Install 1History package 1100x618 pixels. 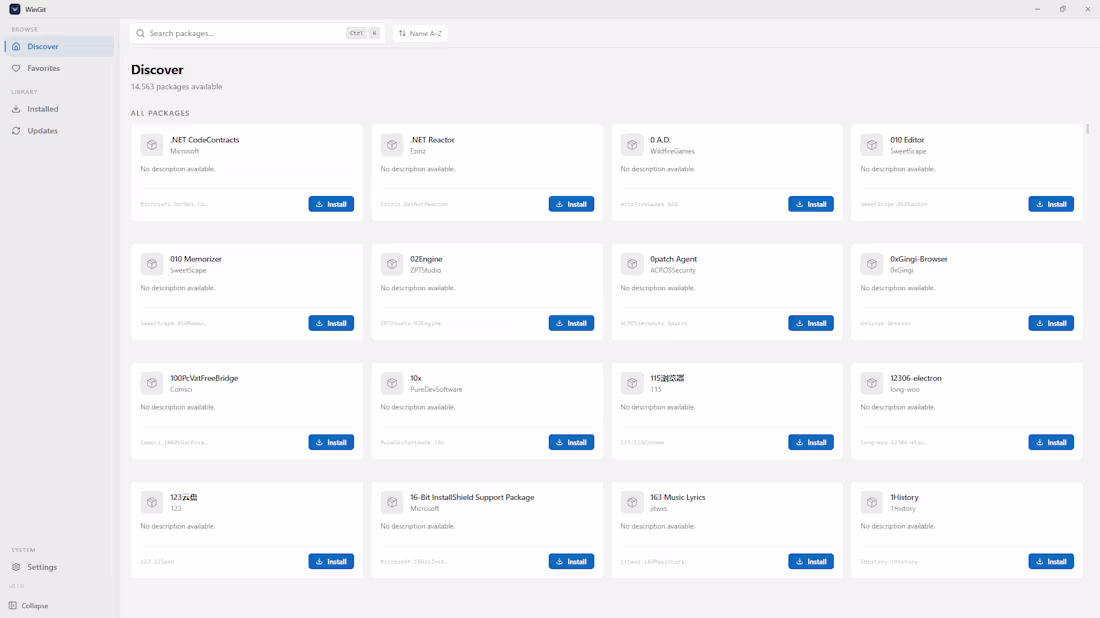(x=1051, y=561)
